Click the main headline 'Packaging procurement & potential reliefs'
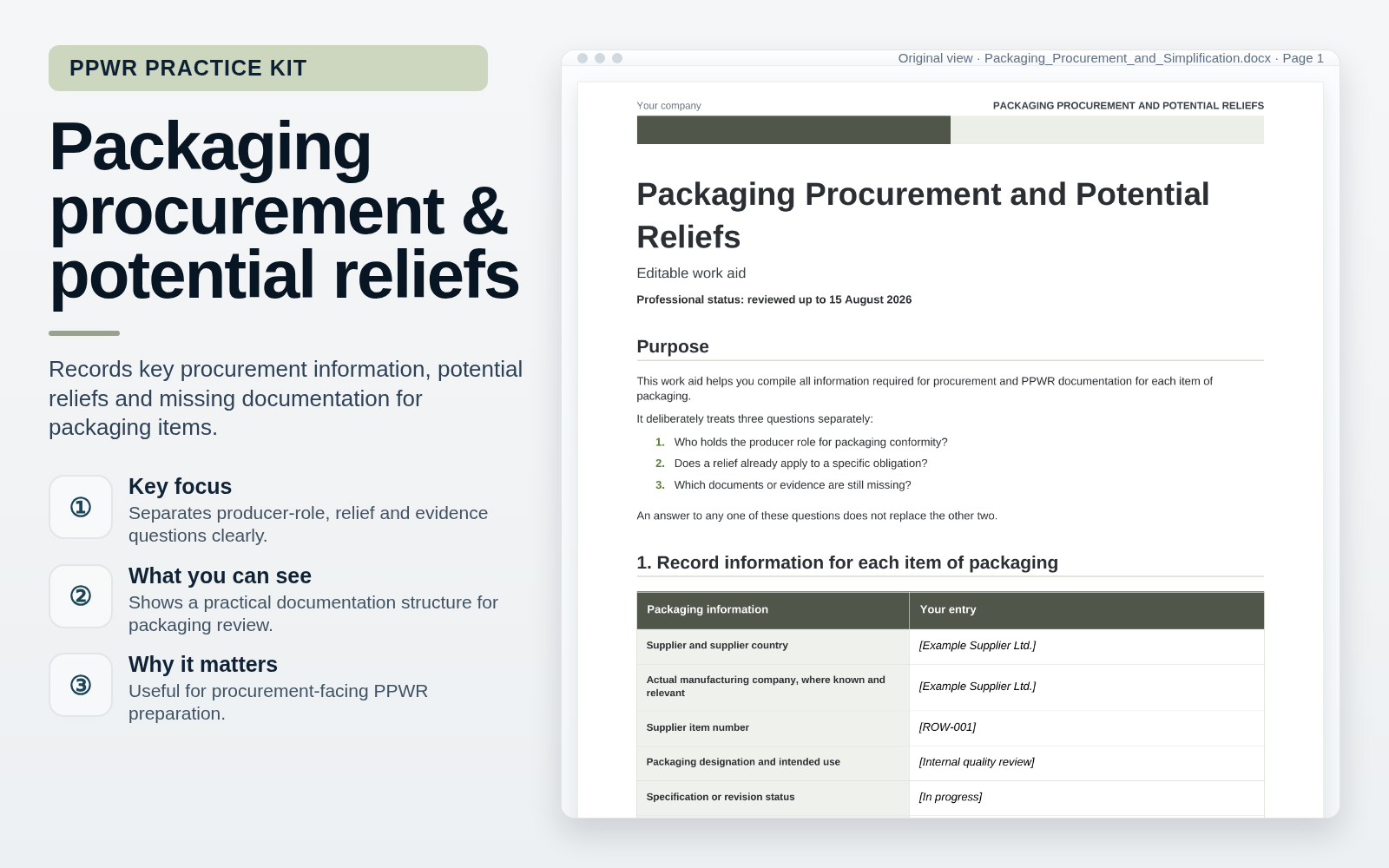This screenshot has width=1389, height=868. [x=284, y=211]
